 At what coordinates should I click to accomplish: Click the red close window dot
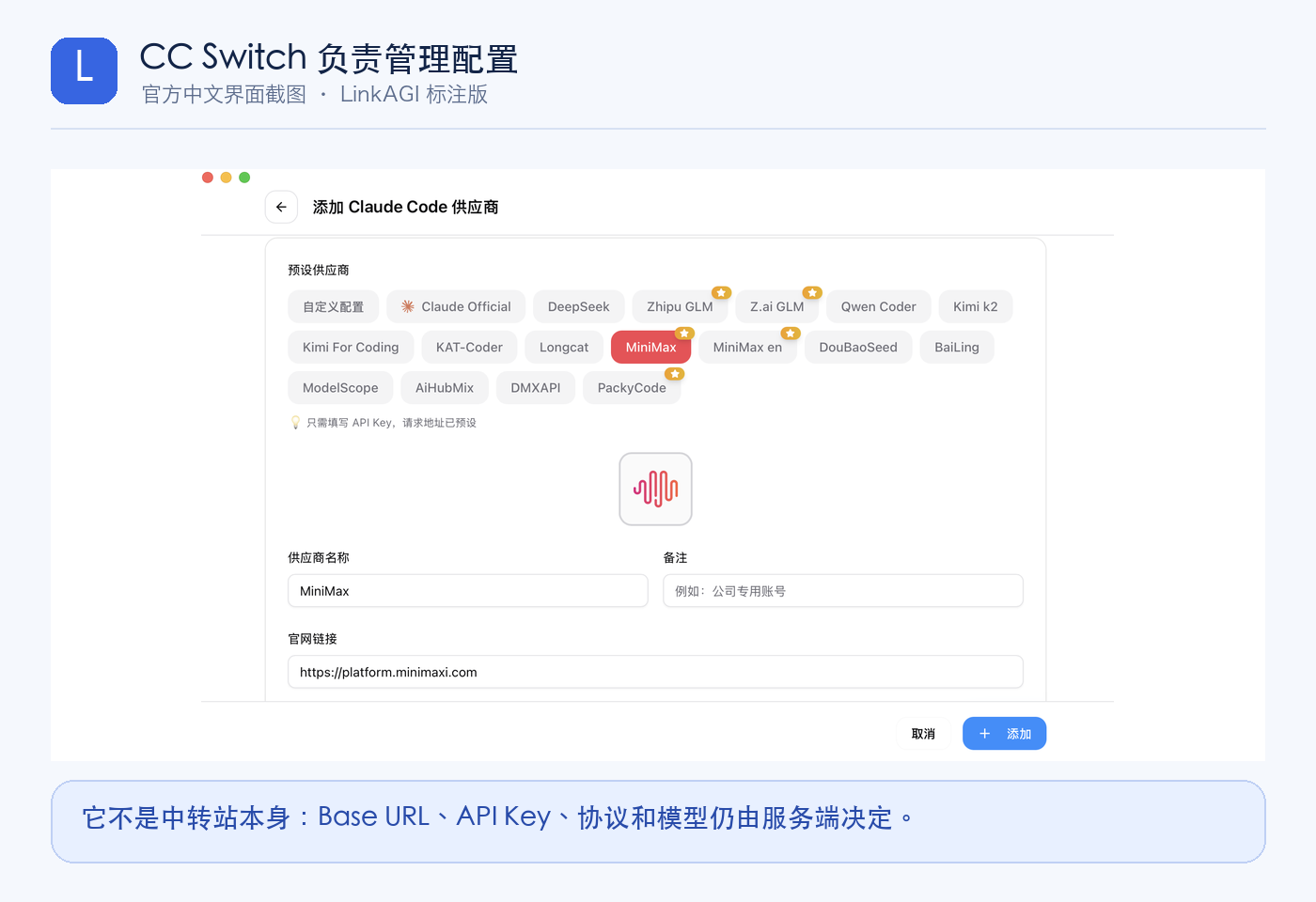208,178
